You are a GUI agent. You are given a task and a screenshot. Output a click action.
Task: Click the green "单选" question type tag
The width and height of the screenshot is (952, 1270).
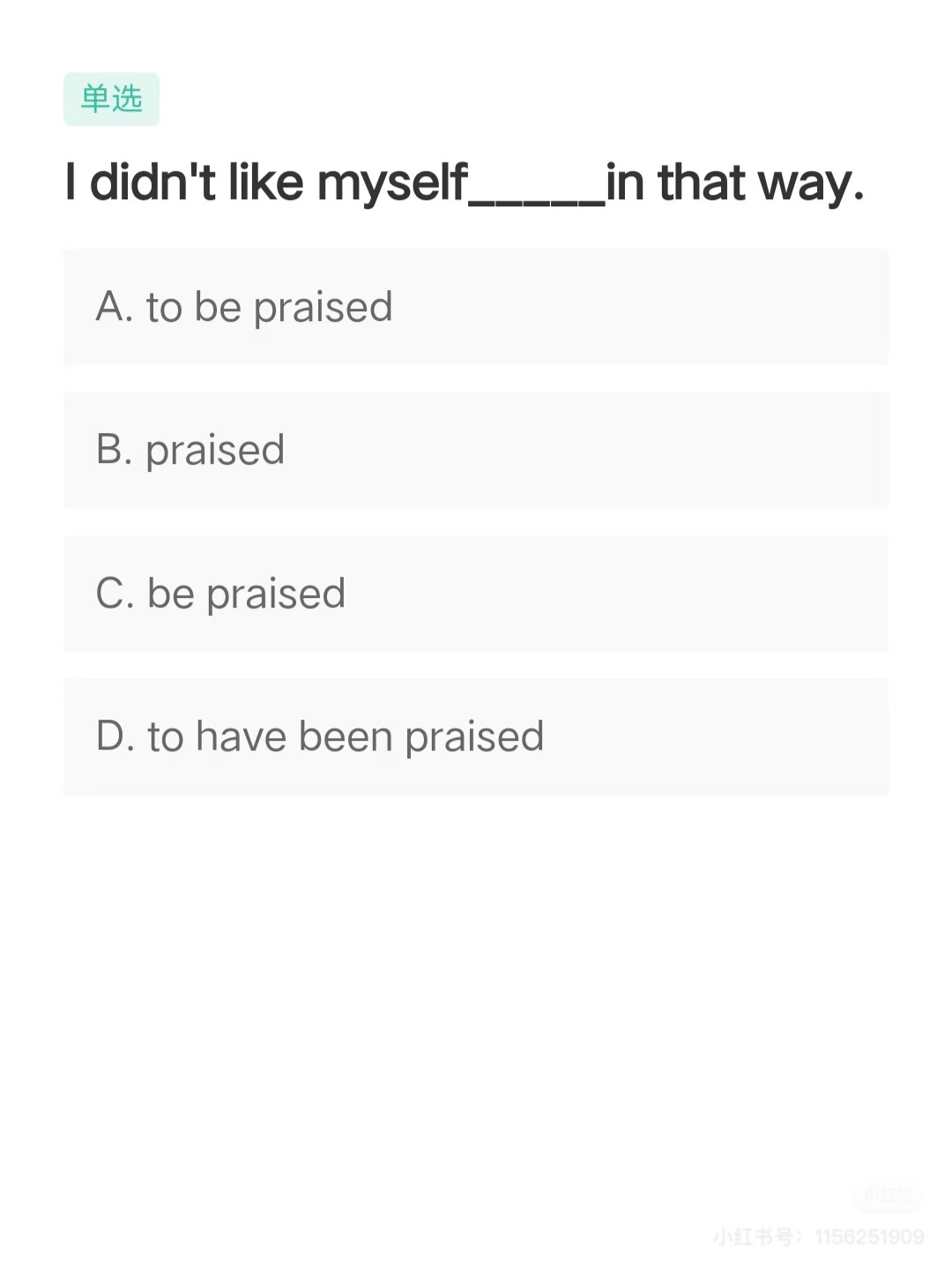point(111,99)
